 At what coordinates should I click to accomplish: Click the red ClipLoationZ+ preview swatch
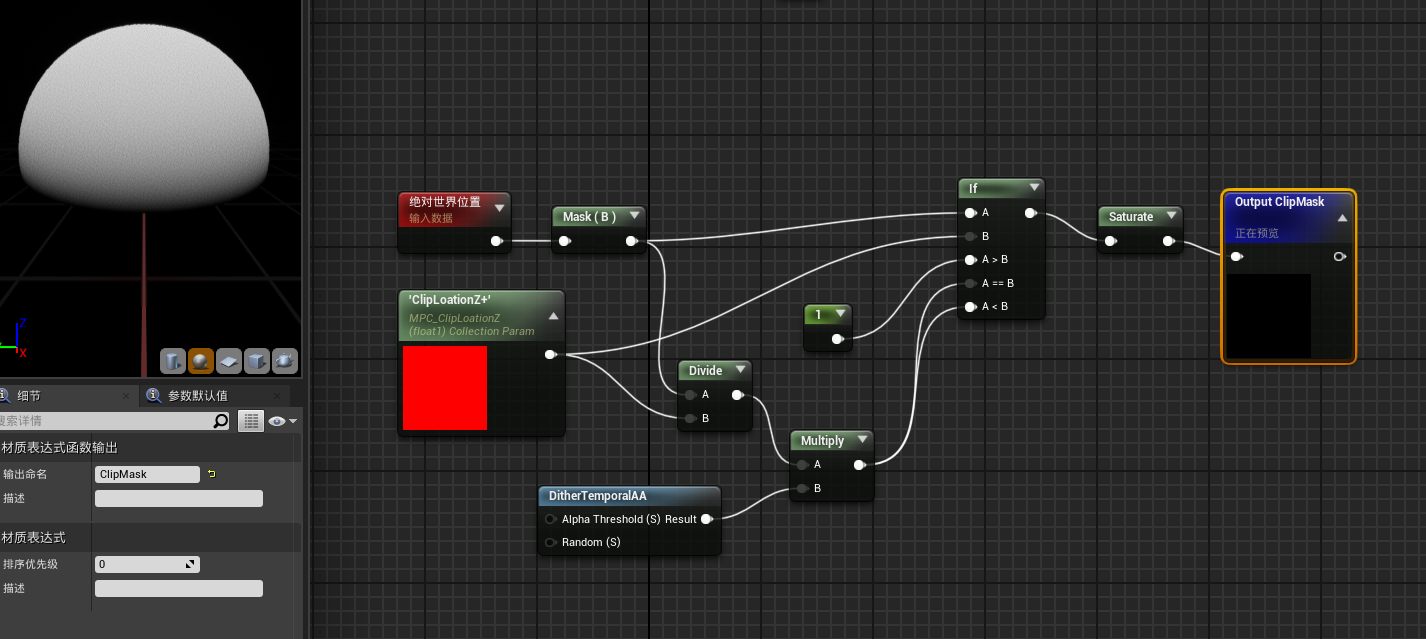click(445, 388)
